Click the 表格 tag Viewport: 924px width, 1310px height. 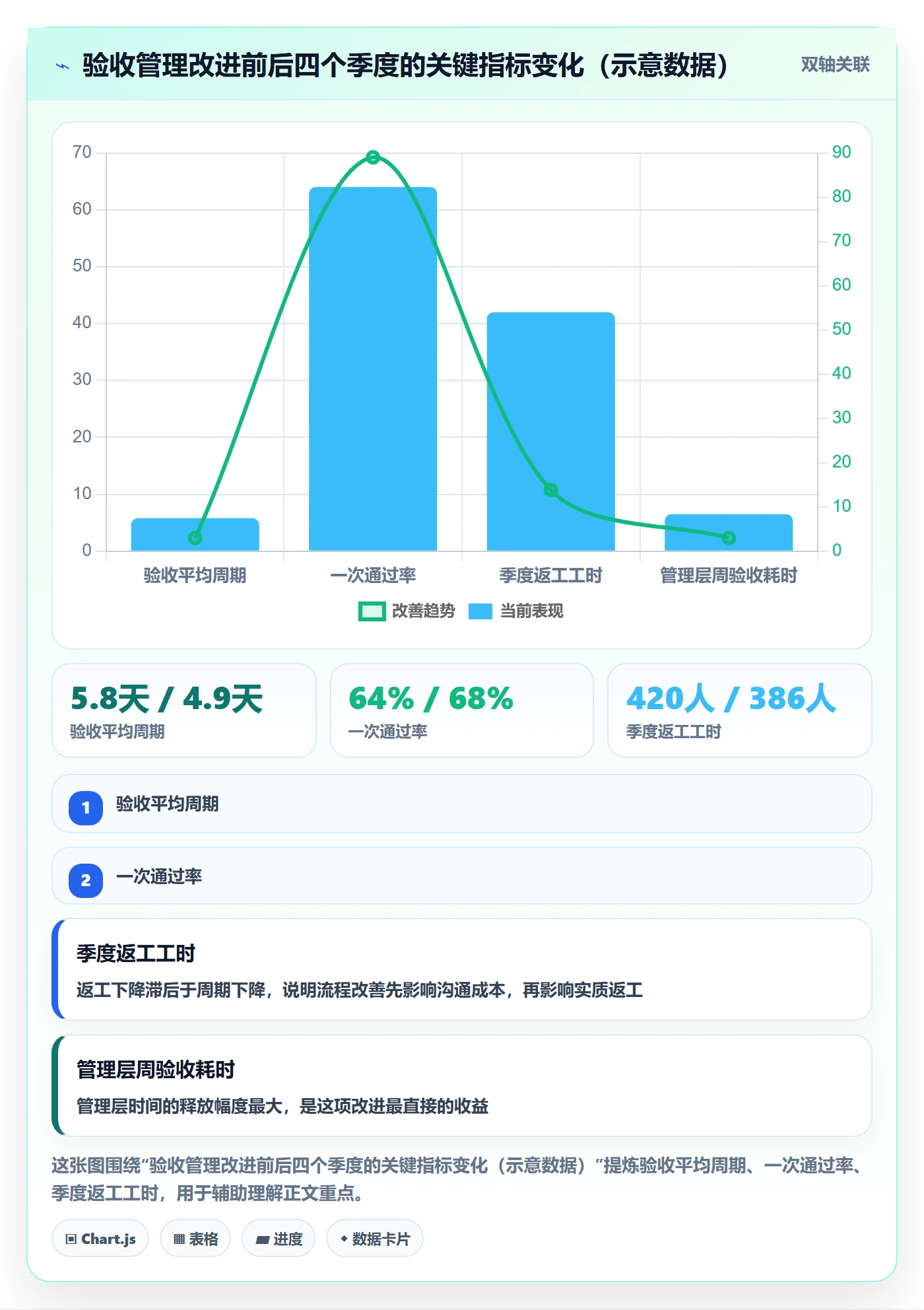[195, 1239]
